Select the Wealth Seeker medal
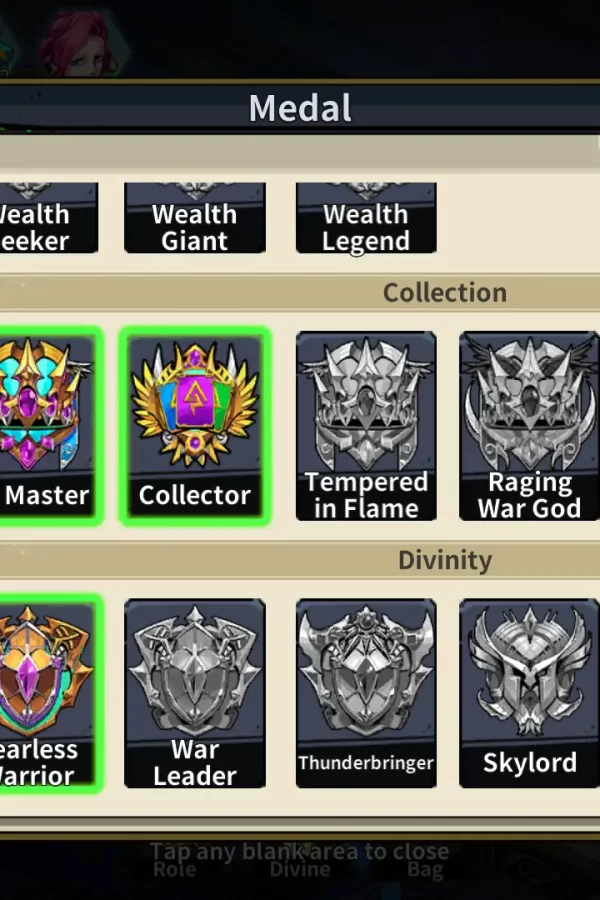 coord(49,218)
